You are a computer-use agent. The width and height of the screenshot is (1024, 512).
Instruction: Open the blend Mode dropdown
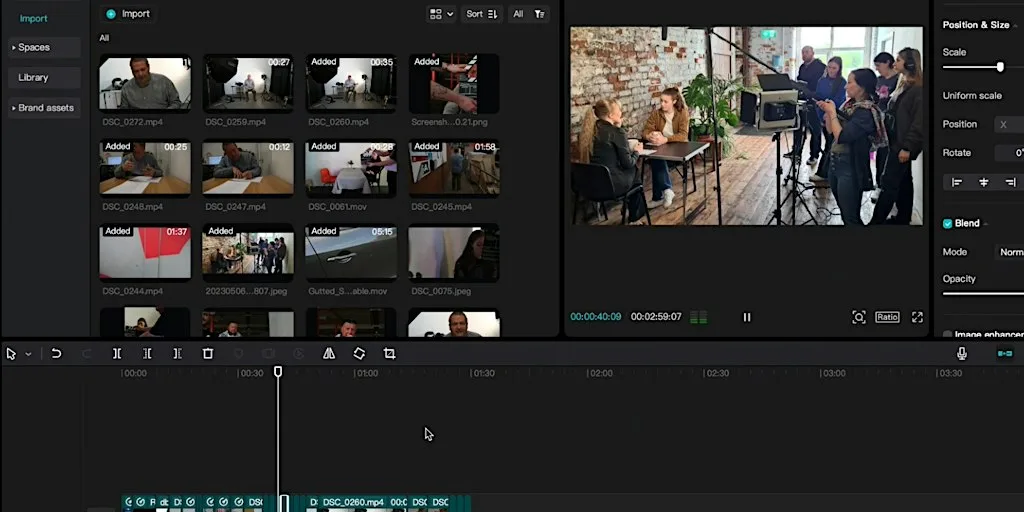(x=1009, y=251)
